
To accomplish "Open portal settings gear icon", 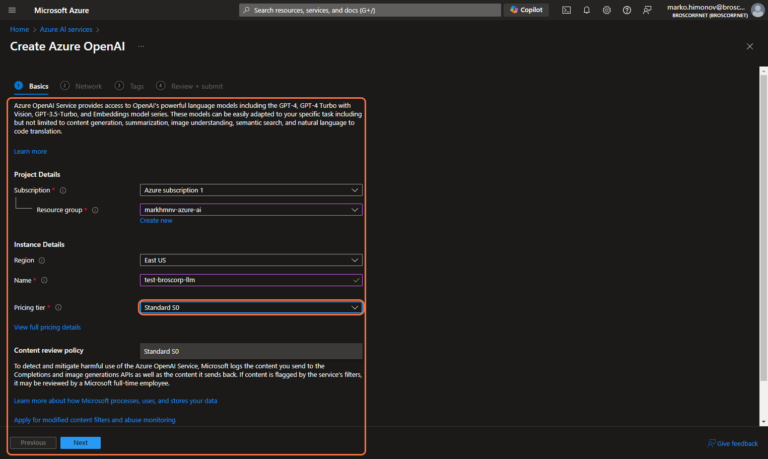I will pyautogui.click(x=606, y=10).
